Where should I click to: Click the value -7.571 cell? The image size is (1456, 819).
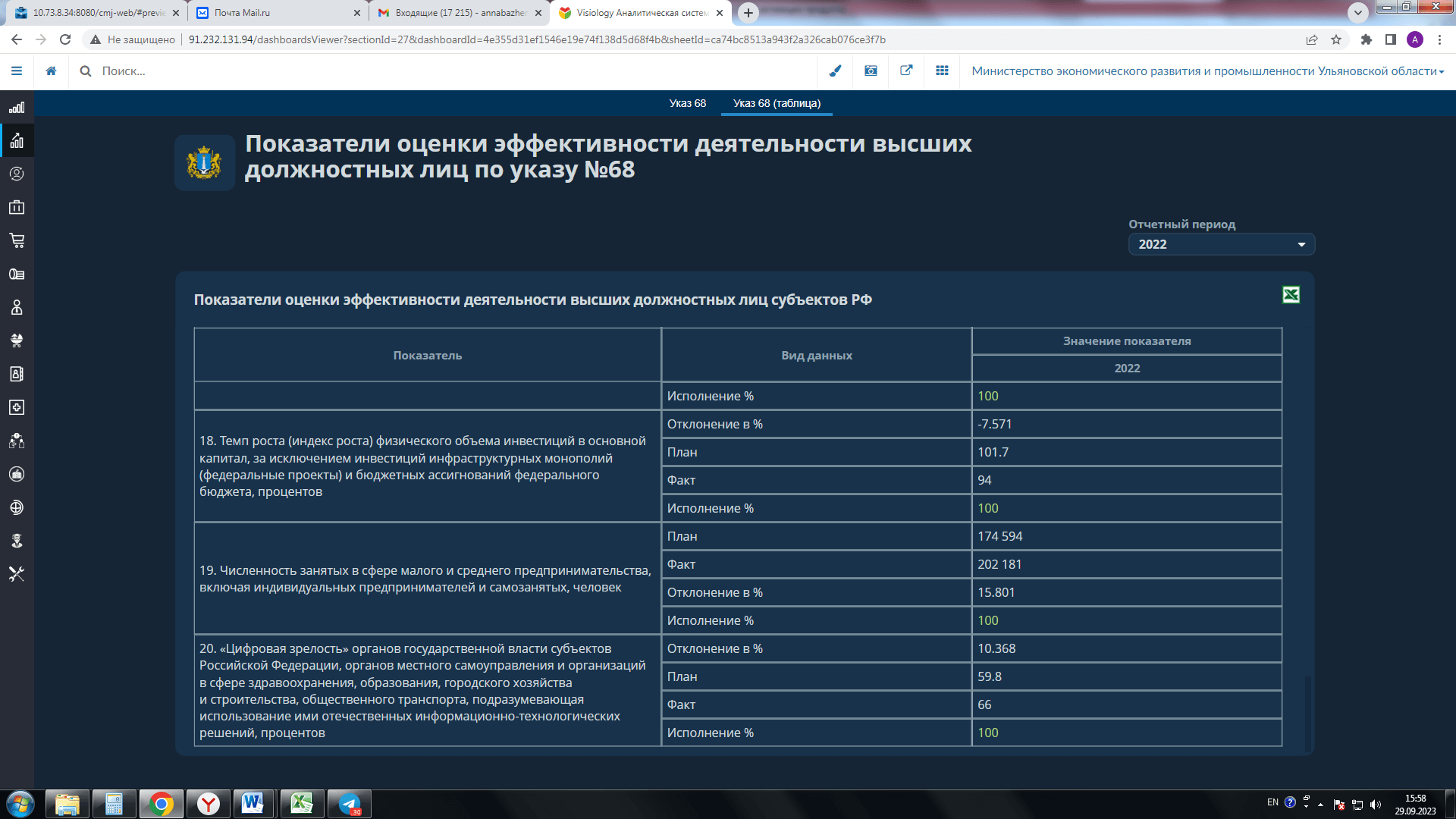pyautogui.click(x=1127, y=424)
